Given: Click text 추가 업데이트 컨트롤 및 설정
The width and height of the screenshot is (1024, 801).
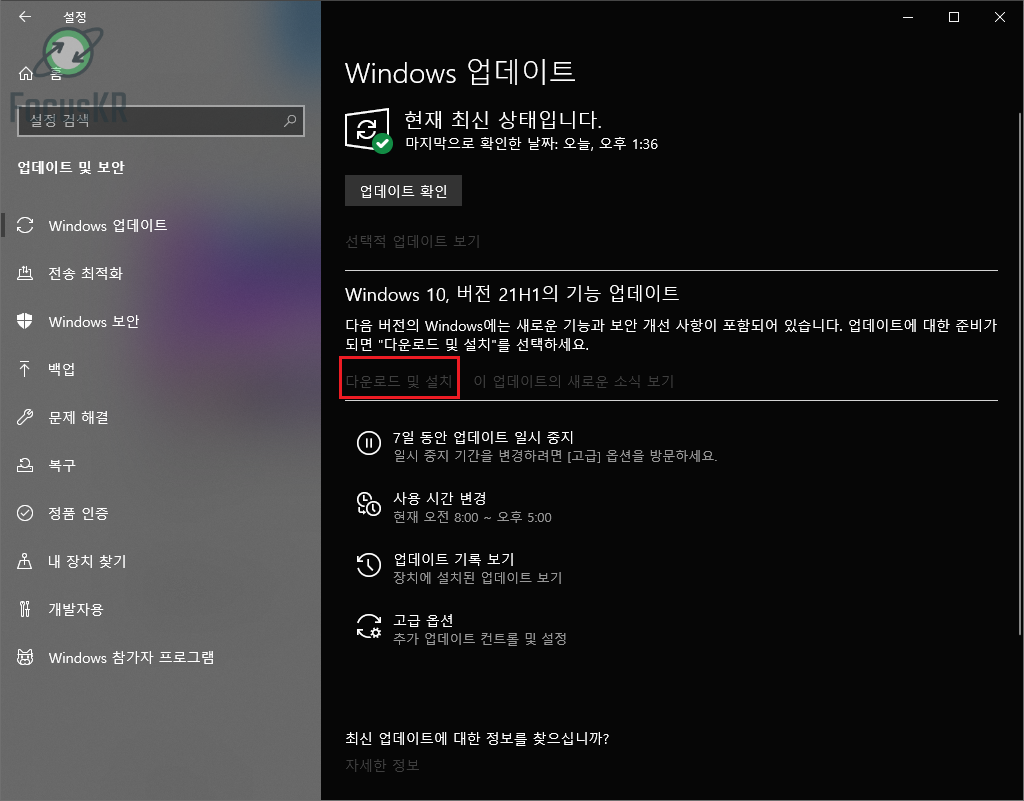Looking at the screenshot, I should pyautogui.click(x=479, y=638).
